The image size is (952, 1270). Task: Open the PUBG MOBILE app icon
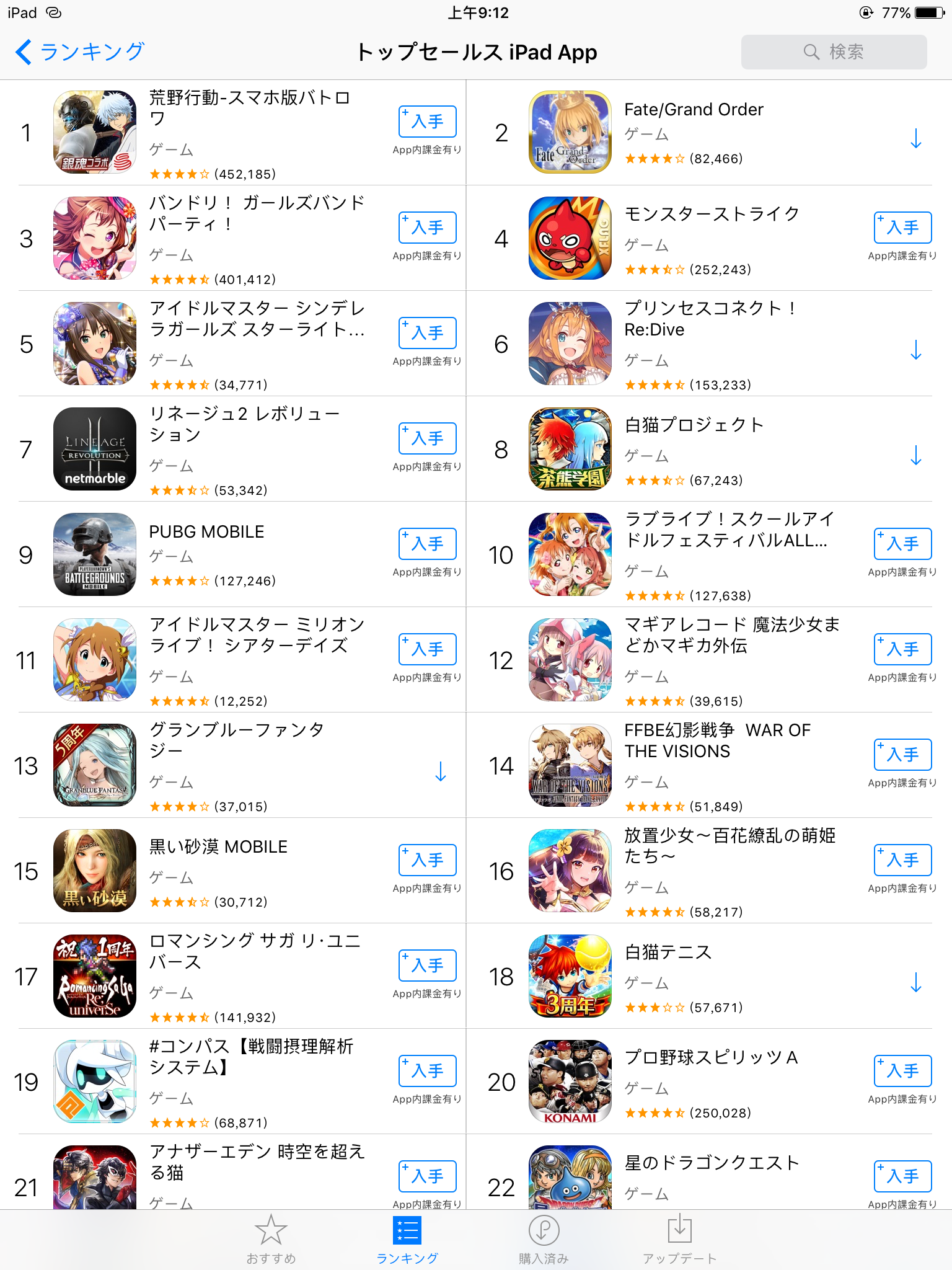(95, 554)
